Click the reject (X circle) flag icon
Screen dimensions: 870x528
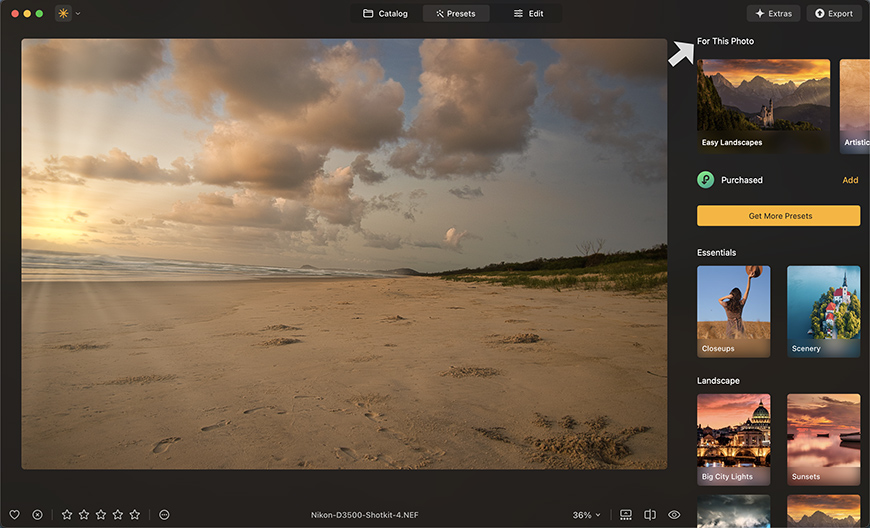point(37,515)
